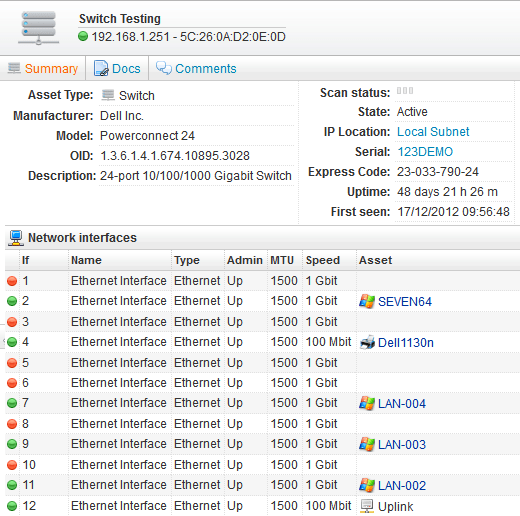Click the red status dot for interface 5
The height and width of the screenshot is (516, 520).
pos(12,363)
